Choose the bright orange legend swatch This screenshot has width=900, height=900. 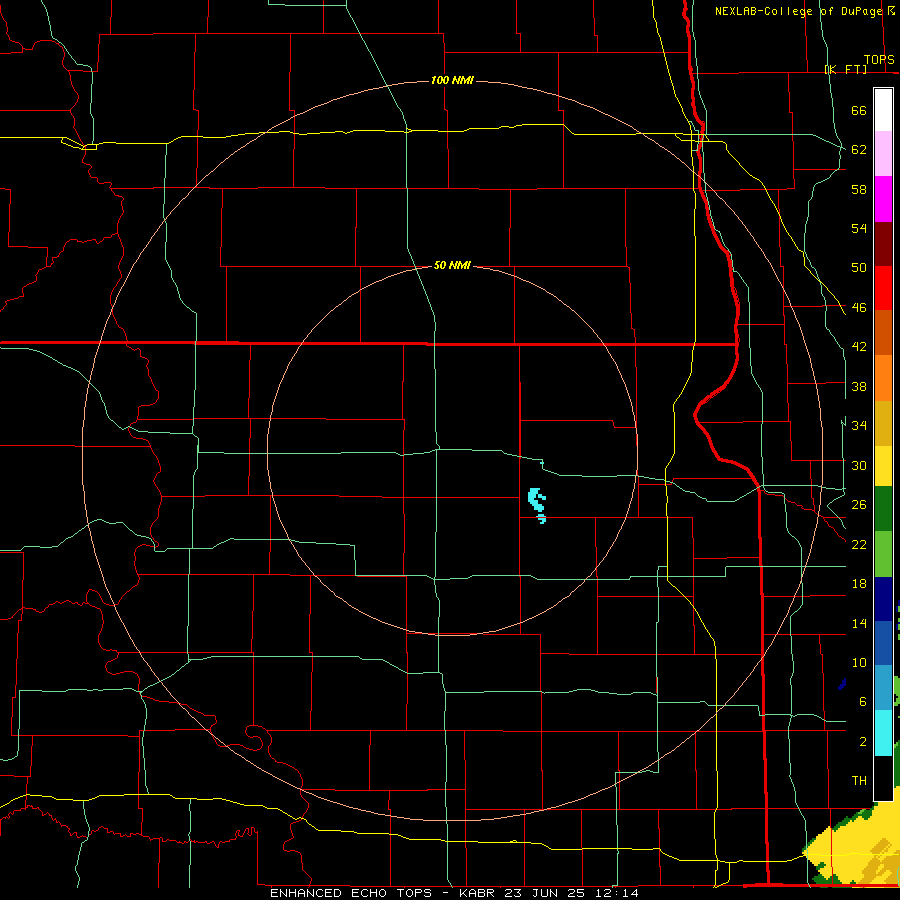(x=883, y=378)
